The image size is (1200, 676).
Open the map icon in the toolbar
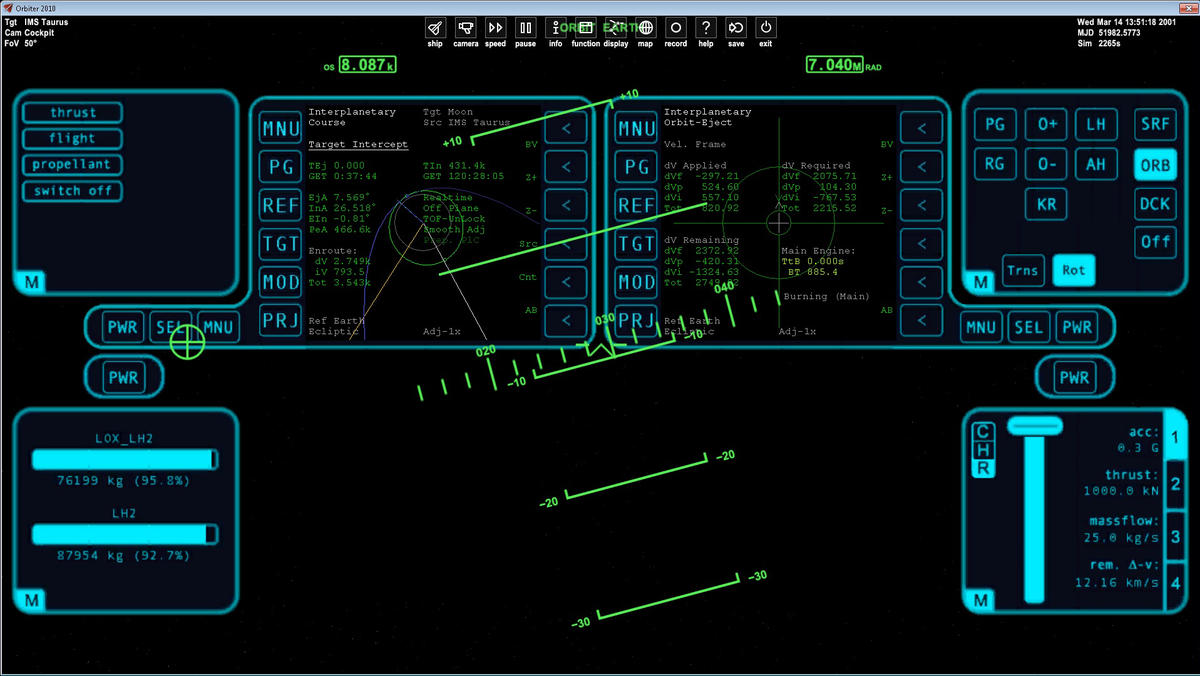tap(646, 28)
